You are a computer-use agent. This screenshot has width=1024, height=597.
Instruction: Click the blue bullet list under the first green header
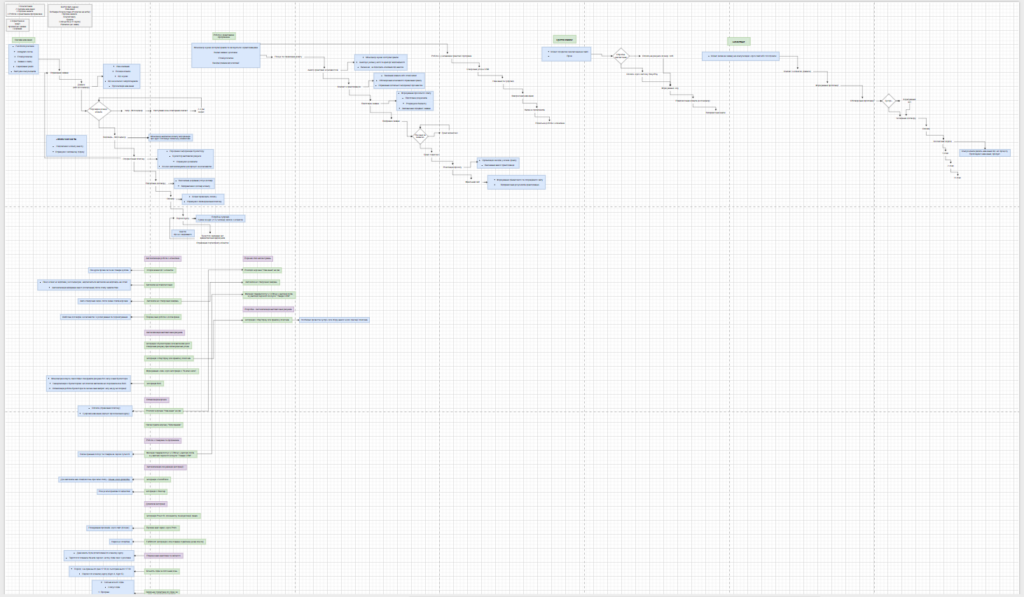pos(23,59)
